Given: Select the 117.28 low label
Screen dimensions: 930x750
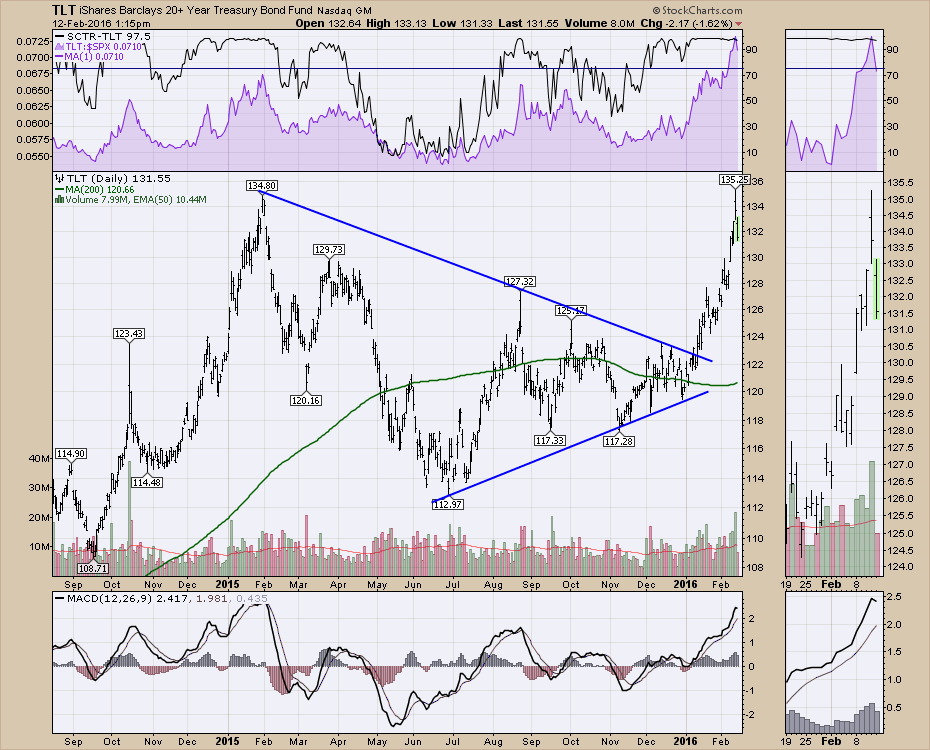Looking at the screenshot, I should (x=619, y=441).
